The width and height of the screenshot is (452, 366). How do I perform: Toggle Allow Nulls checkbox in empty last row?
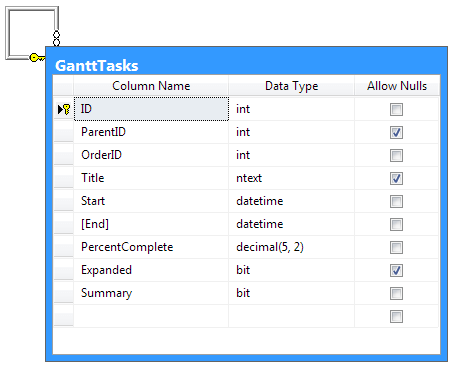(396, 316)
